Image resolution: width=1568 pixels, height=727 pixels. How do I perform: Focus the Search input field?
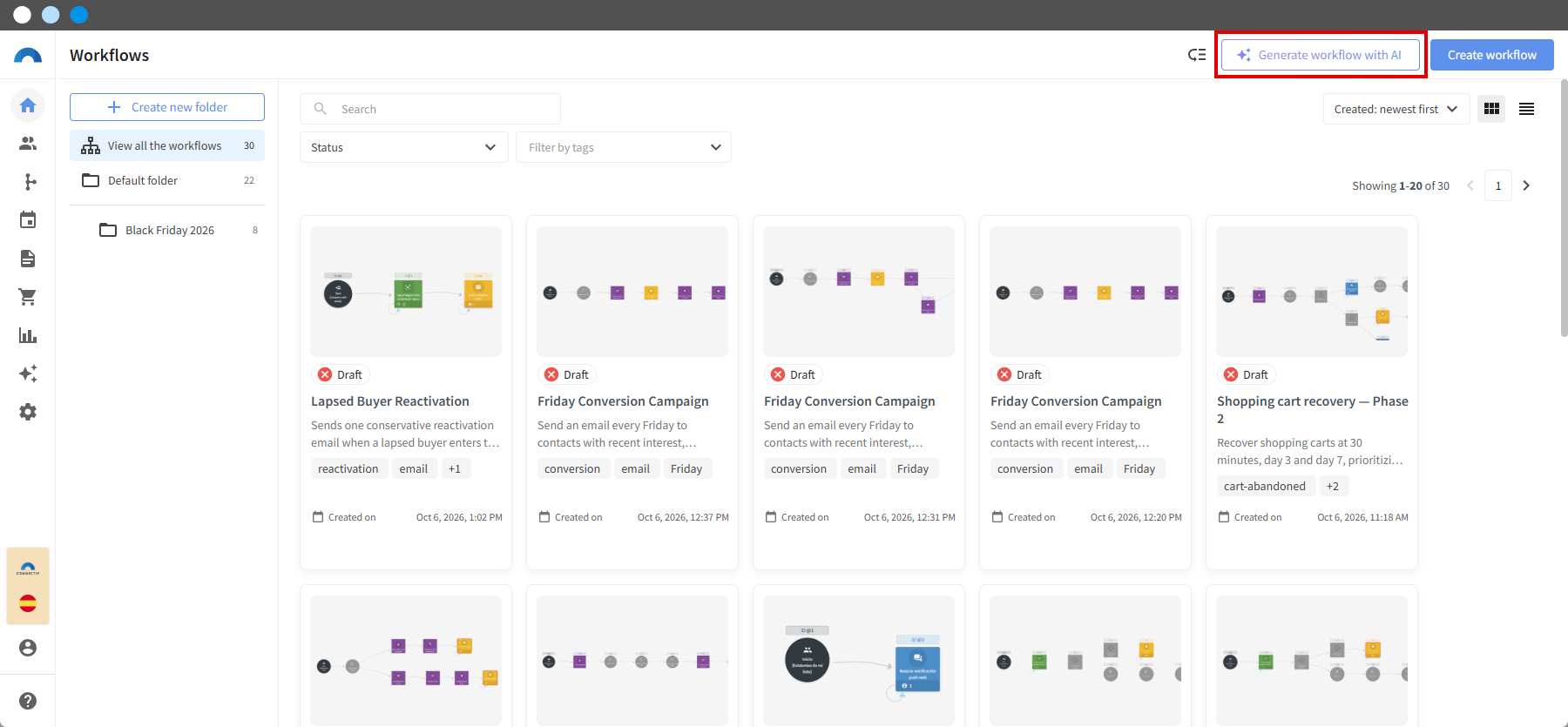pyautogui.click(x=430, y=109)
